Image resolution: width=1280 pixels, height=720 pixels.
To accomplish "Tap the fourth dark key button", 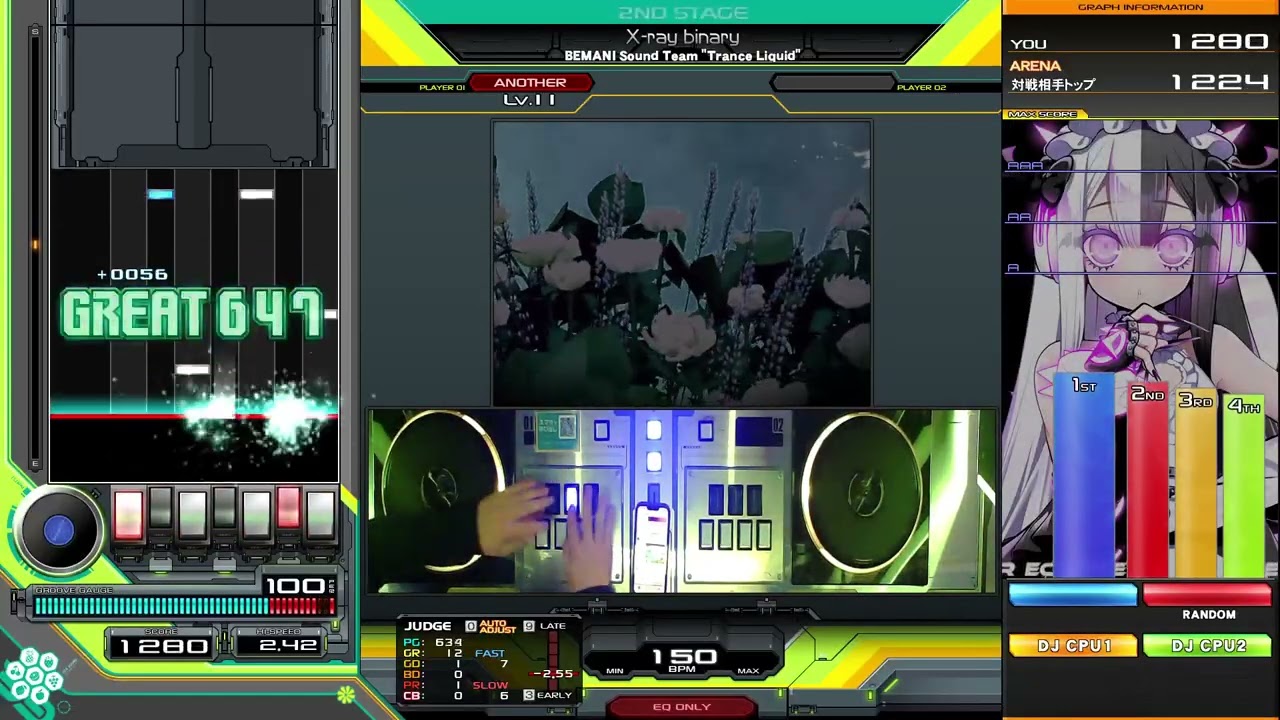I will (224, 508).
